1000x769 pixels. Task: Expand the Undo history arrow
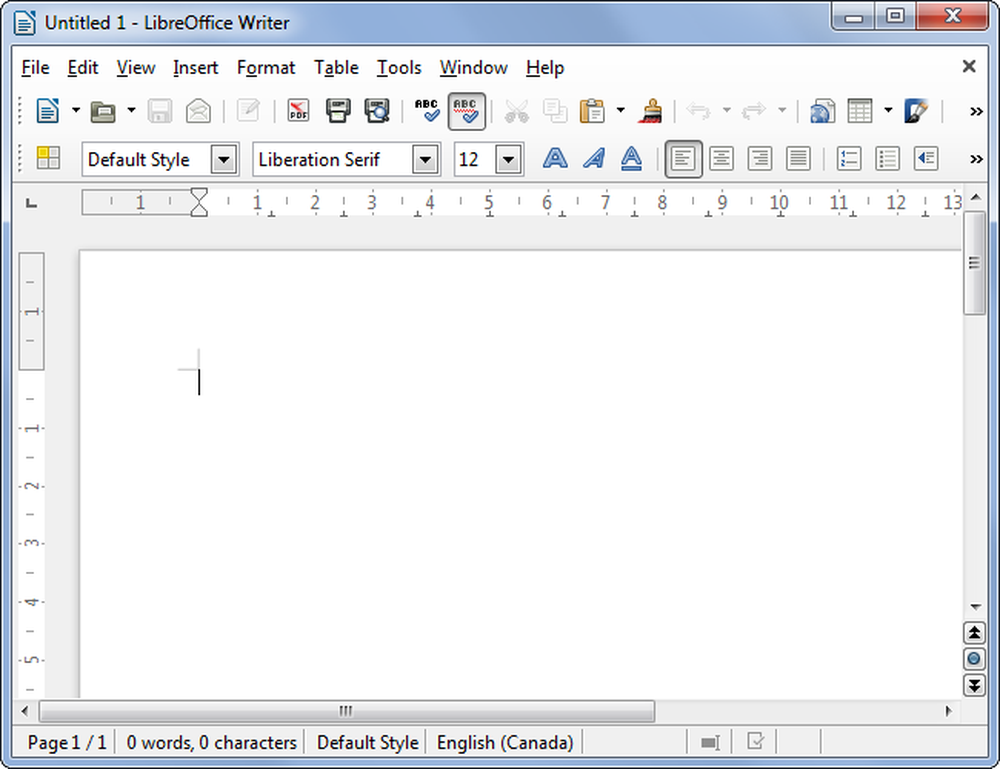pos(726,110)
